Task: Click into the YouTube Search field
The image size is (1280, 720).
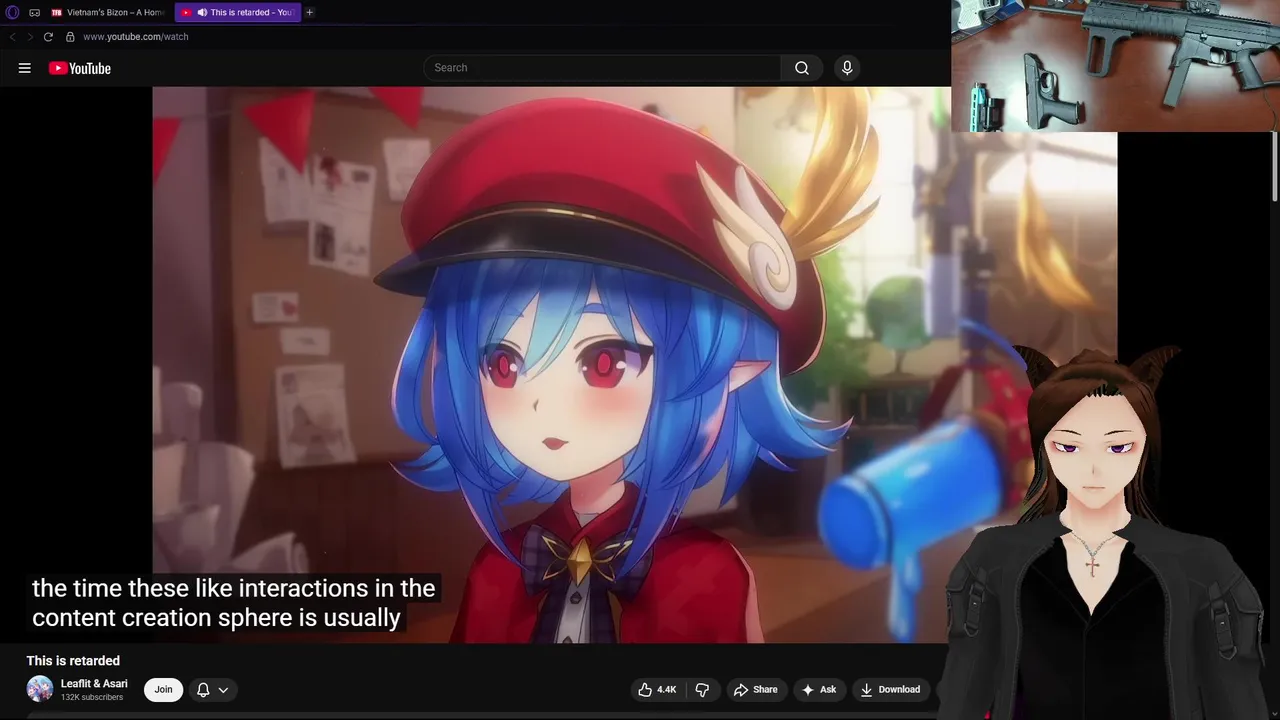Action: [x=602, y=68]
